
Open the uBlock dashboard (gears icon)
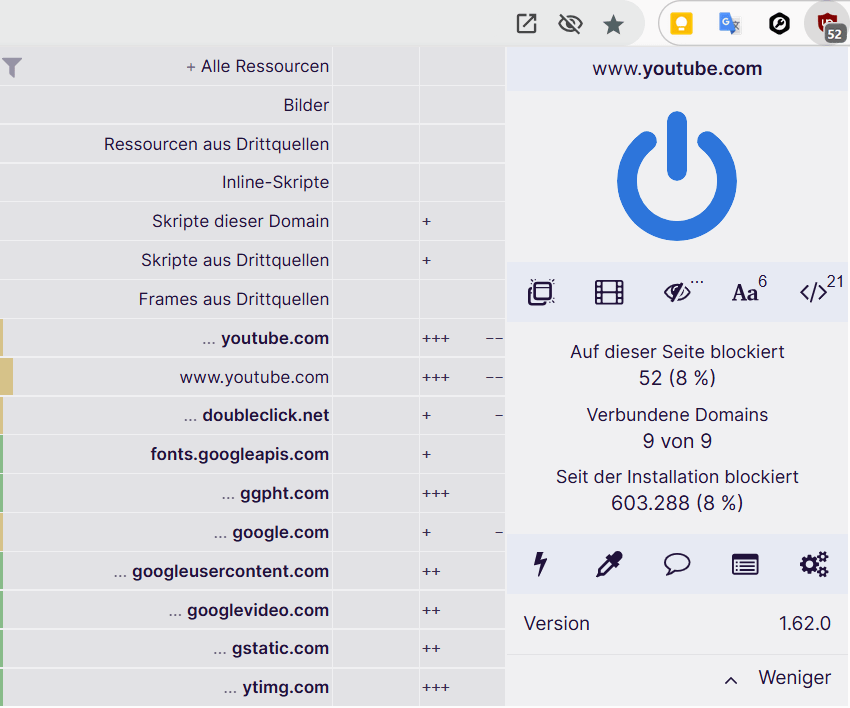click(x=814, y=565)
